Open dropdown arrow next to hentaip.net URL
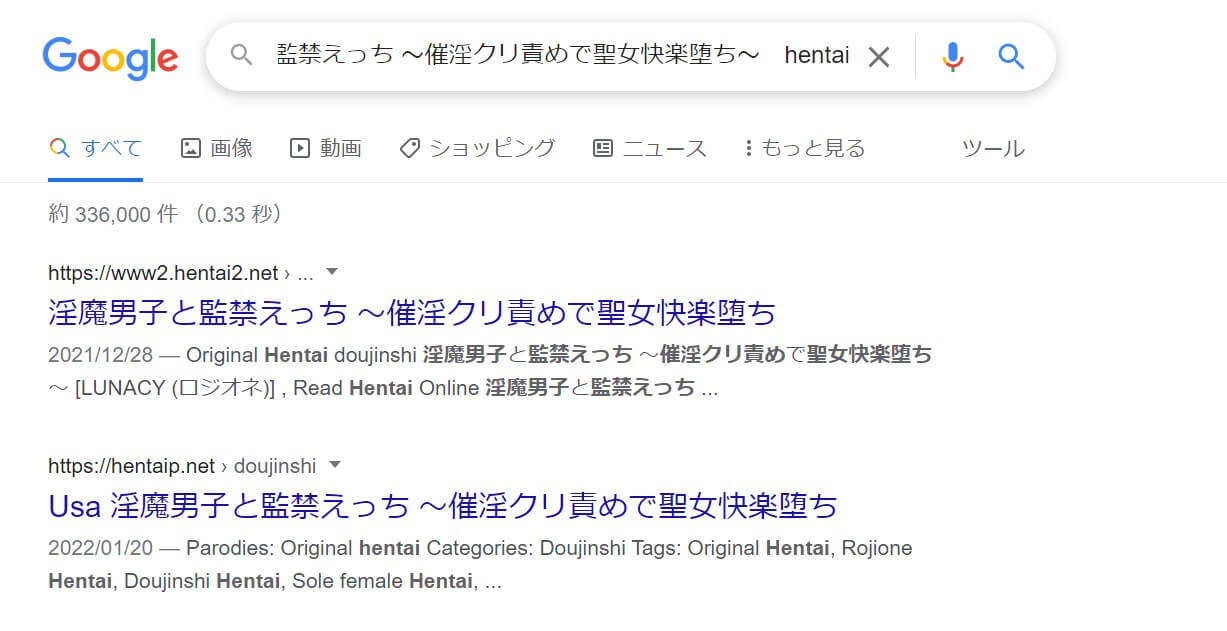 click(x=335, y=465)
